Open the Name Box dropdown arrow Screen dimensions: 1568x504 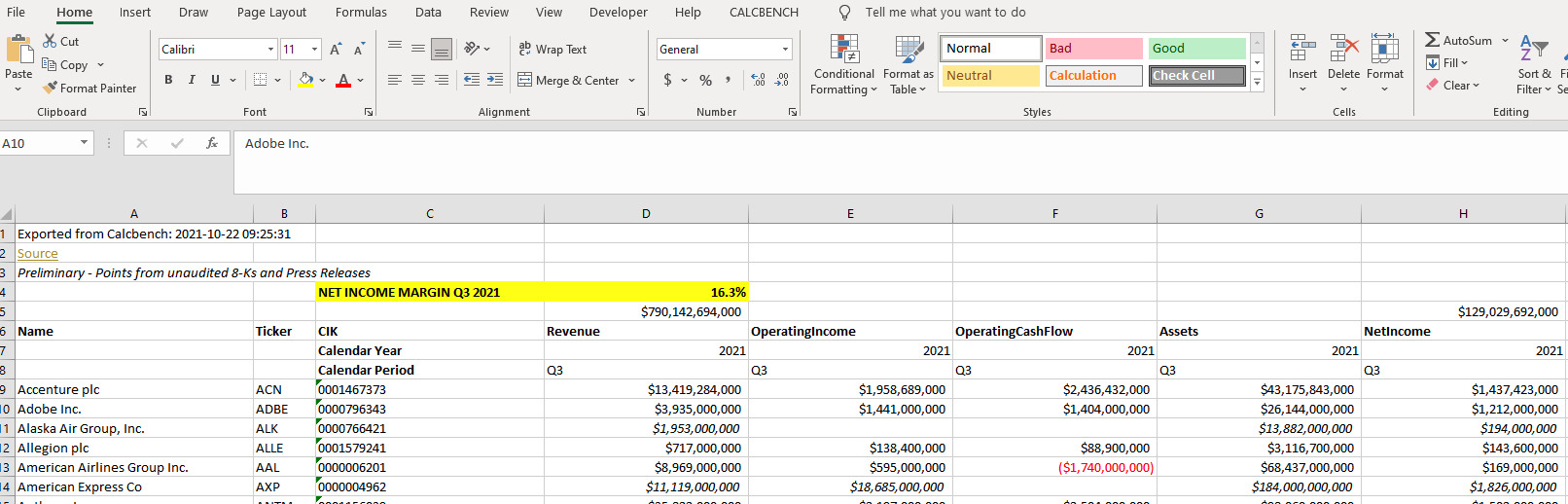tap(84, 143)
